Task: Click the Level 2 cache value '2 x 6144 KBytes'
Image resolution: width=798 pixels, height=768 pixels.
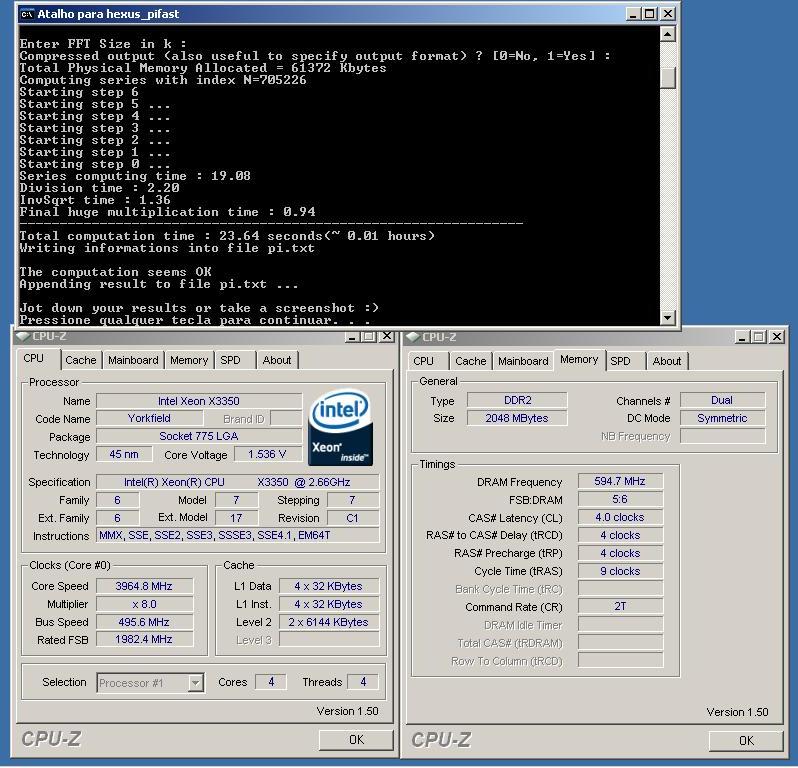Action: point(328,622)
